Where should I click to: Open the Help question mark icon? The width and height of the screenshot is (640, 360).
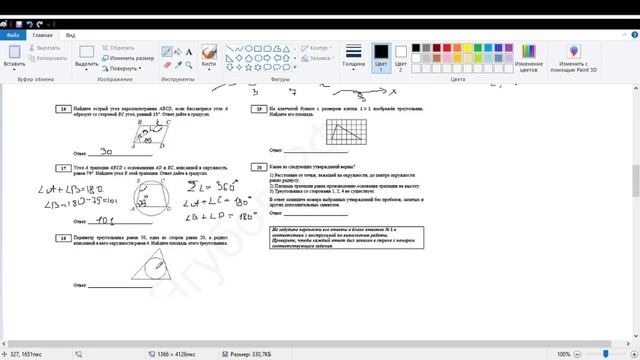[x=635, y=35]
